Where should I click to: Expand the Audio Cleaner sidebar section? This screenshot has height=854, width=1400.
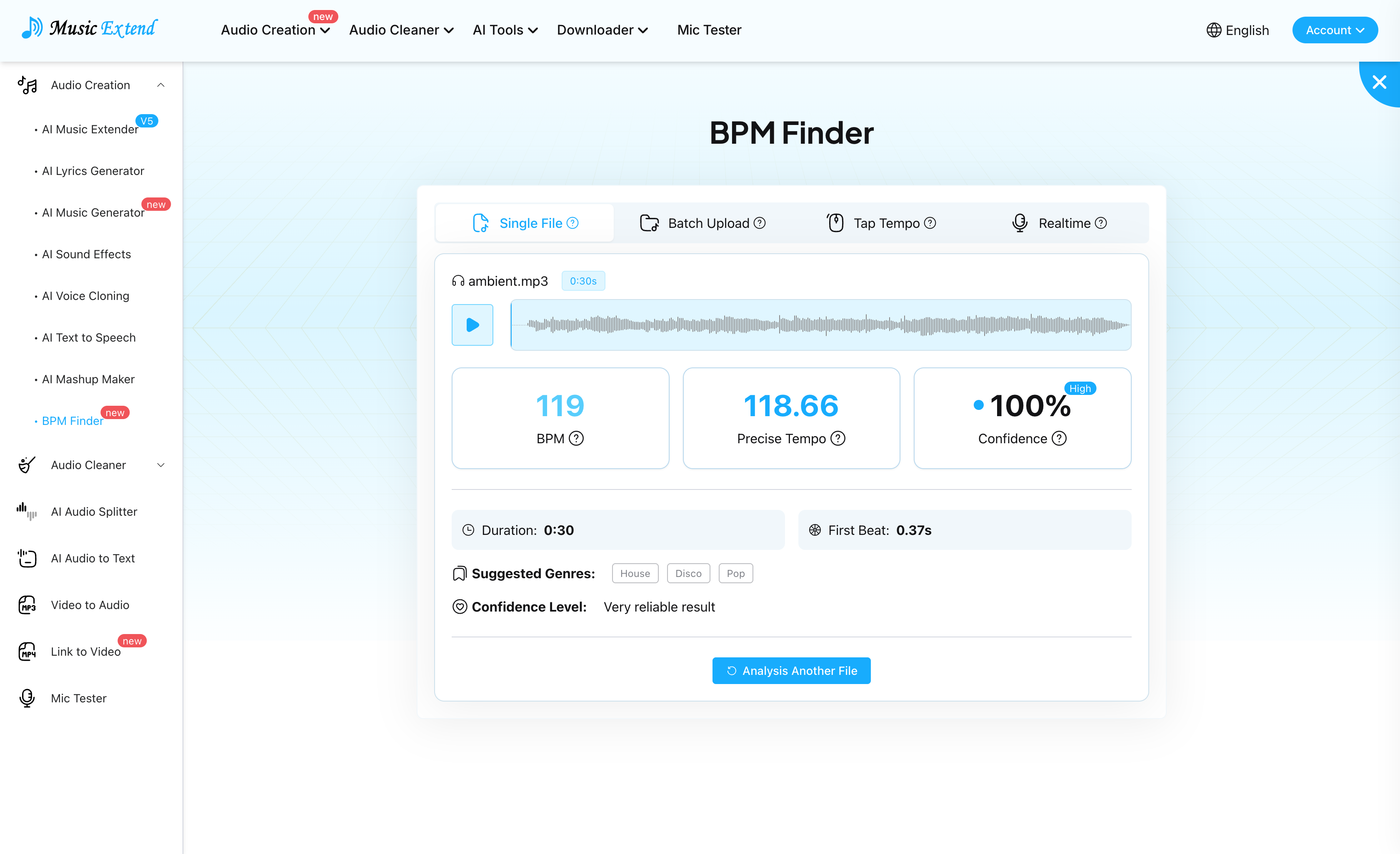click(161, 465)
